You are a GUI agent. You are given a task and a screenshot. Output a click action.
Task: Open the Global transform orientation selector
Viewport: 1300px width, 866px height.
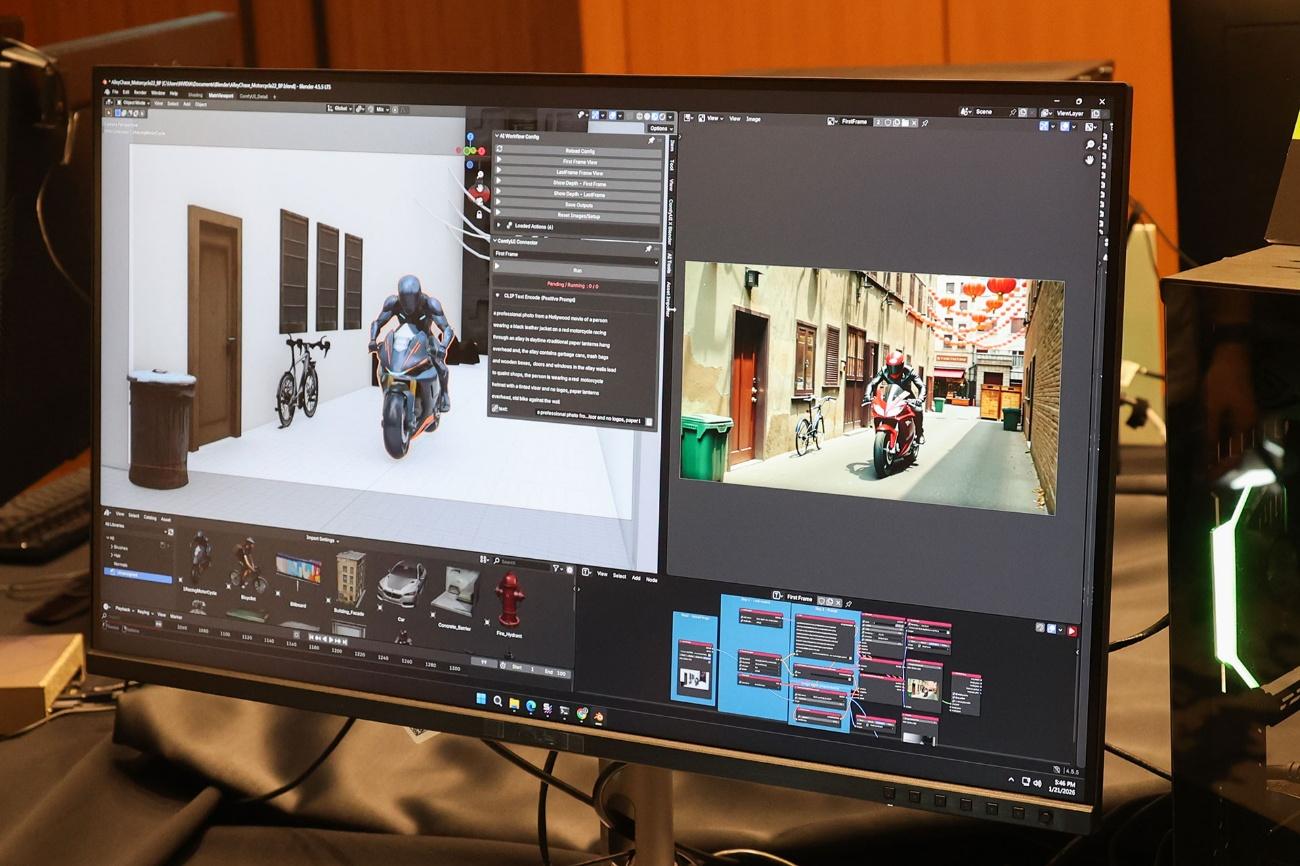[x=339, y=109]
